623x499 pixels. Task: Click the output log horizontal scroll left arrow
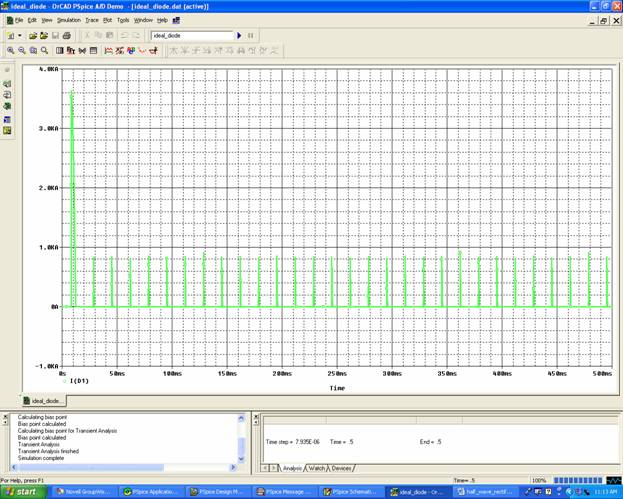click(14, 468)
